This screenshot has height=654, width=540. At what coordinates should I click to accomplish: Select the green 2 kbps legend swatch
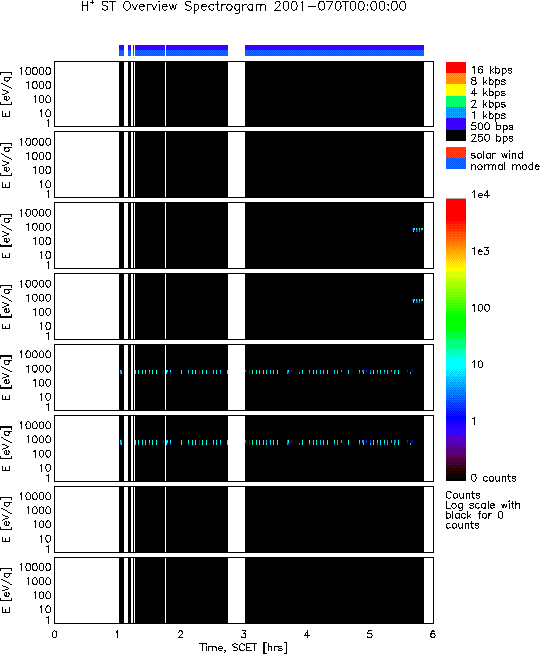[x=456, y=101]
